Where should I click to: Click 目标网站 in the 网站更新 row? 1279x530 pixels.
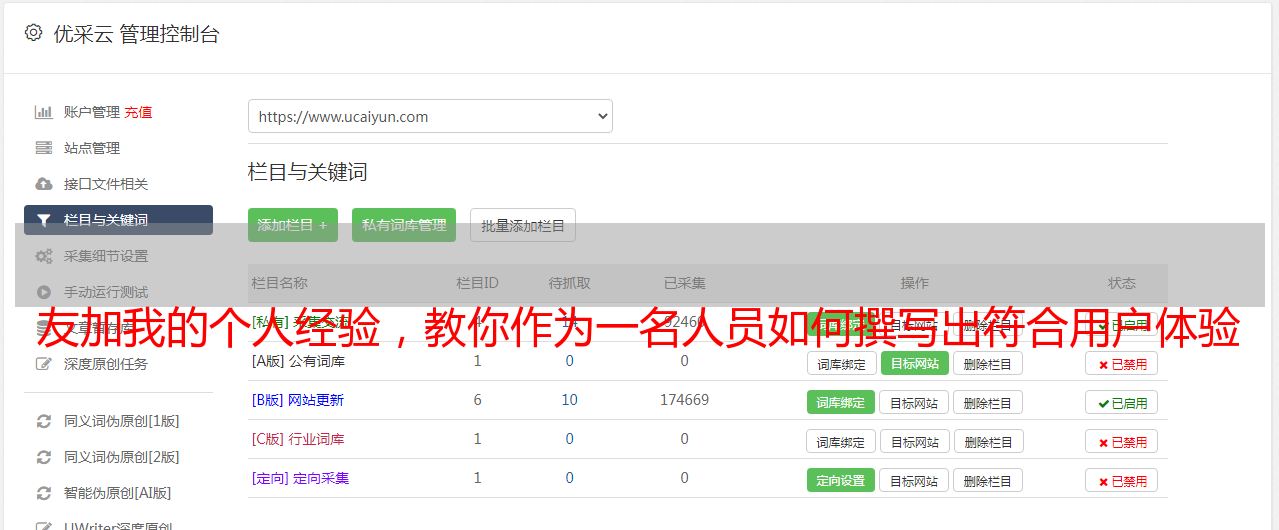914,403
